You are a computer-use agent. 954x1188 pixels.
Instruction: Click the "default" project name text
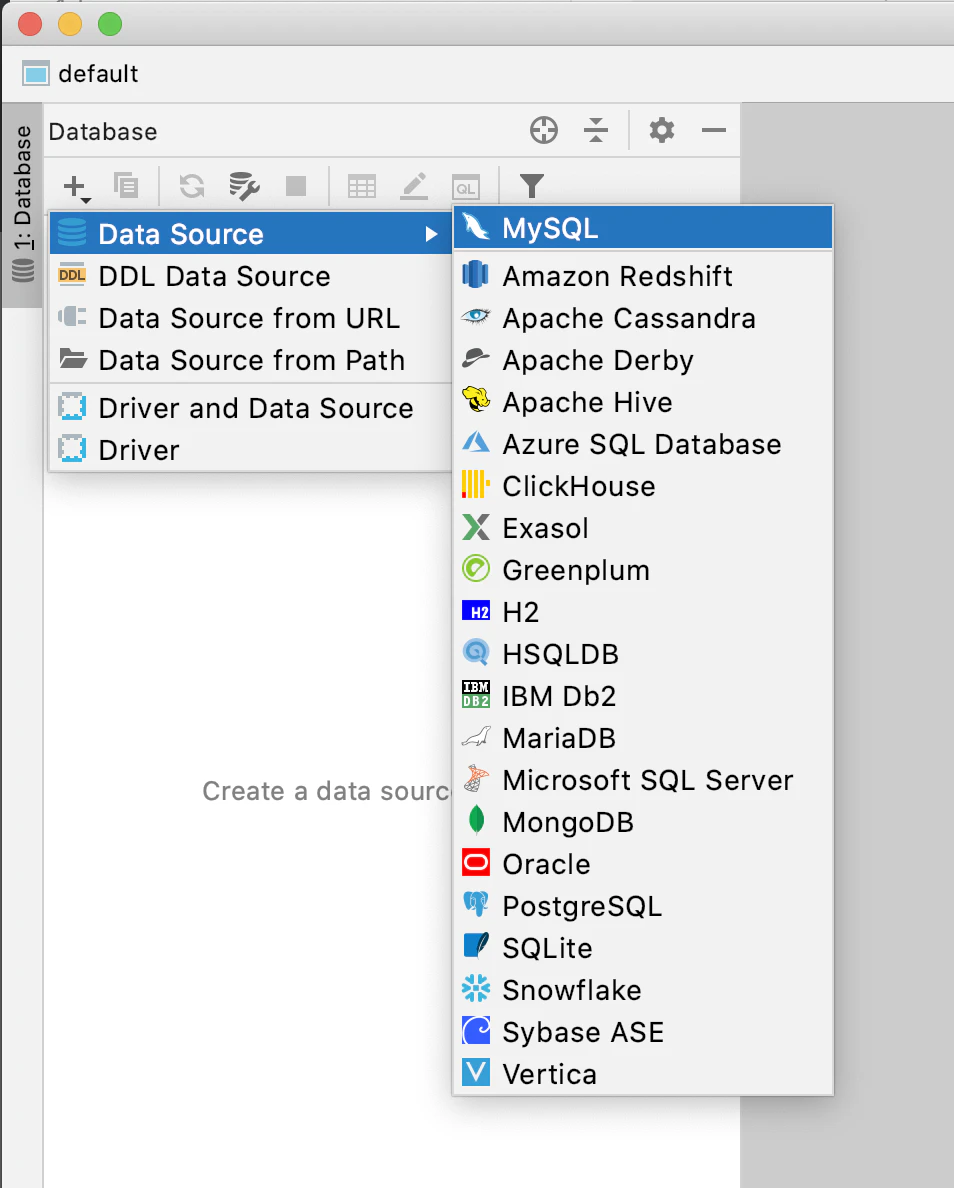click(98, 73)
